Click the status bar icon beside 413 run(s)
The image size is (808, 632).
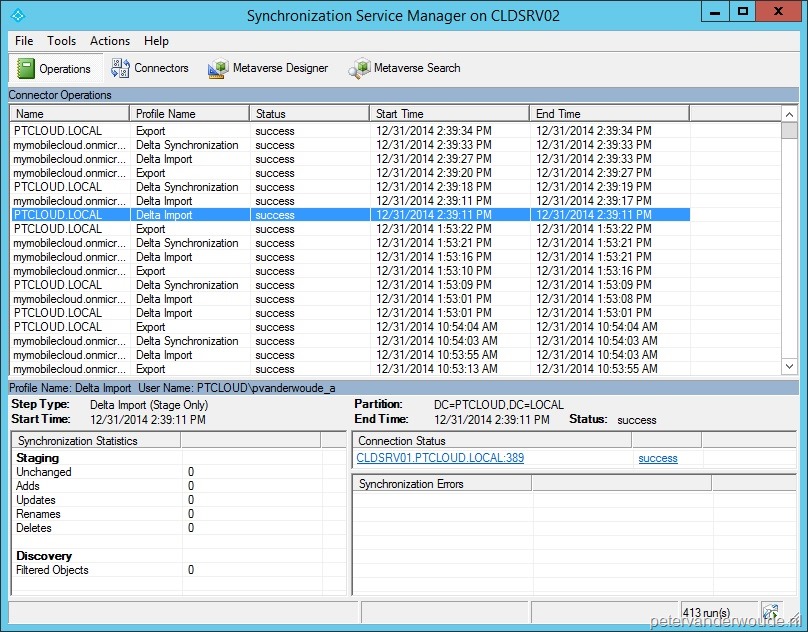(770, 611)
